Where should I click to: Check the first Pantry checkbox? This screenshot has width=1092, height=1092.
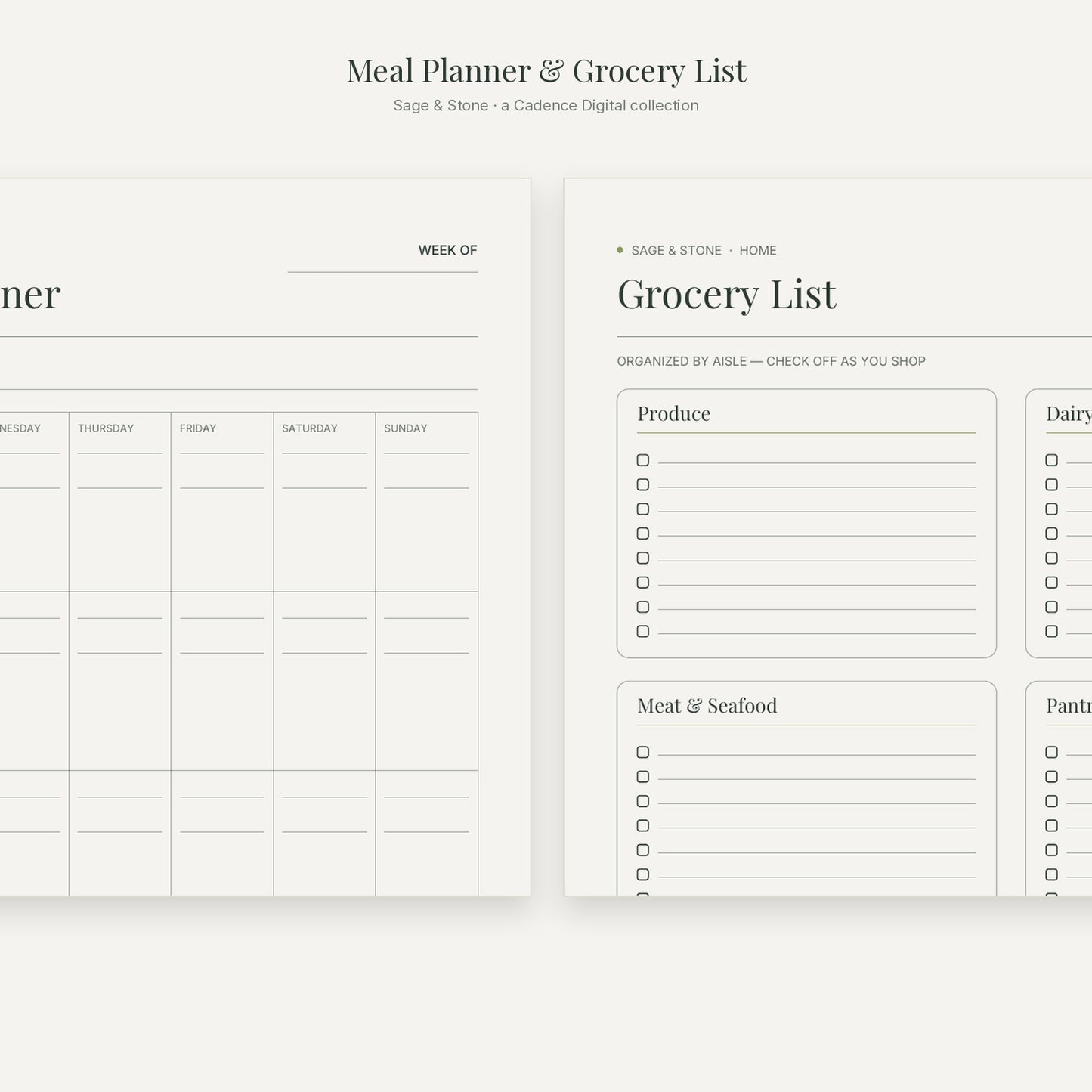tap(1051, 752)
